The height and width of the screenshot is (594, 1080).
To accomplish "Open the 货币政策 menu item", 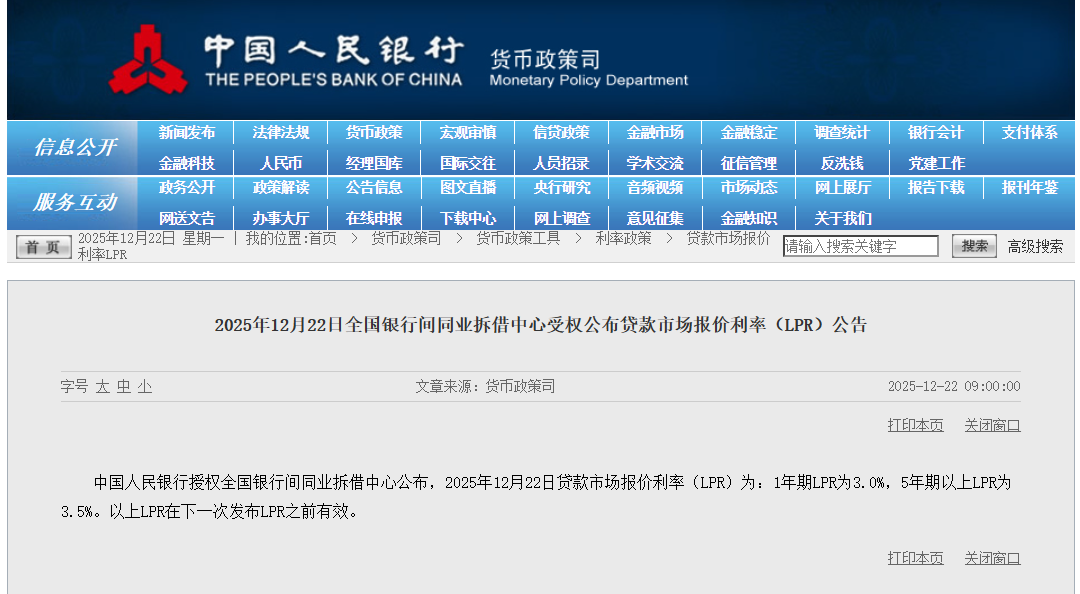I will 374,133.
